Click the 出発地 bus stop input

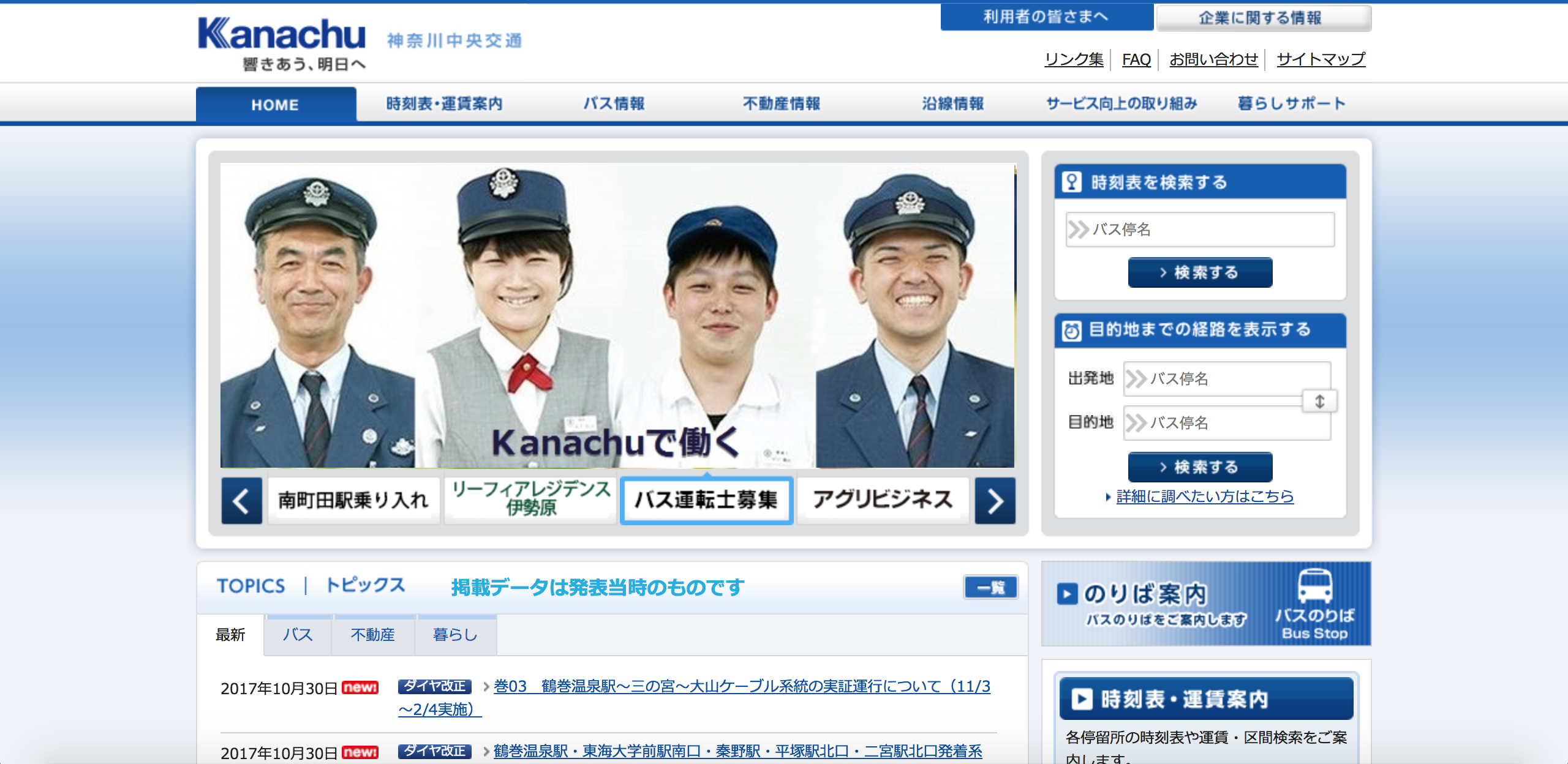(x=1227, y=379)
